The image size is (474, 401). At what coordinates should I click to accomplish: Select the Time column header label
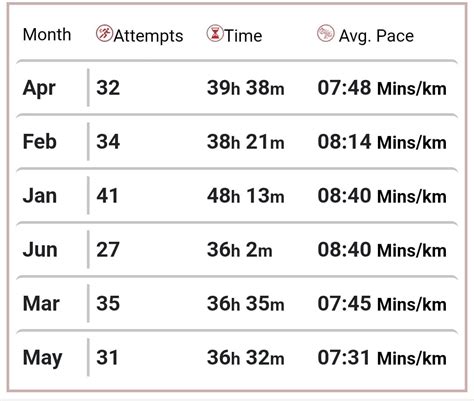click(x=243, y=36)
